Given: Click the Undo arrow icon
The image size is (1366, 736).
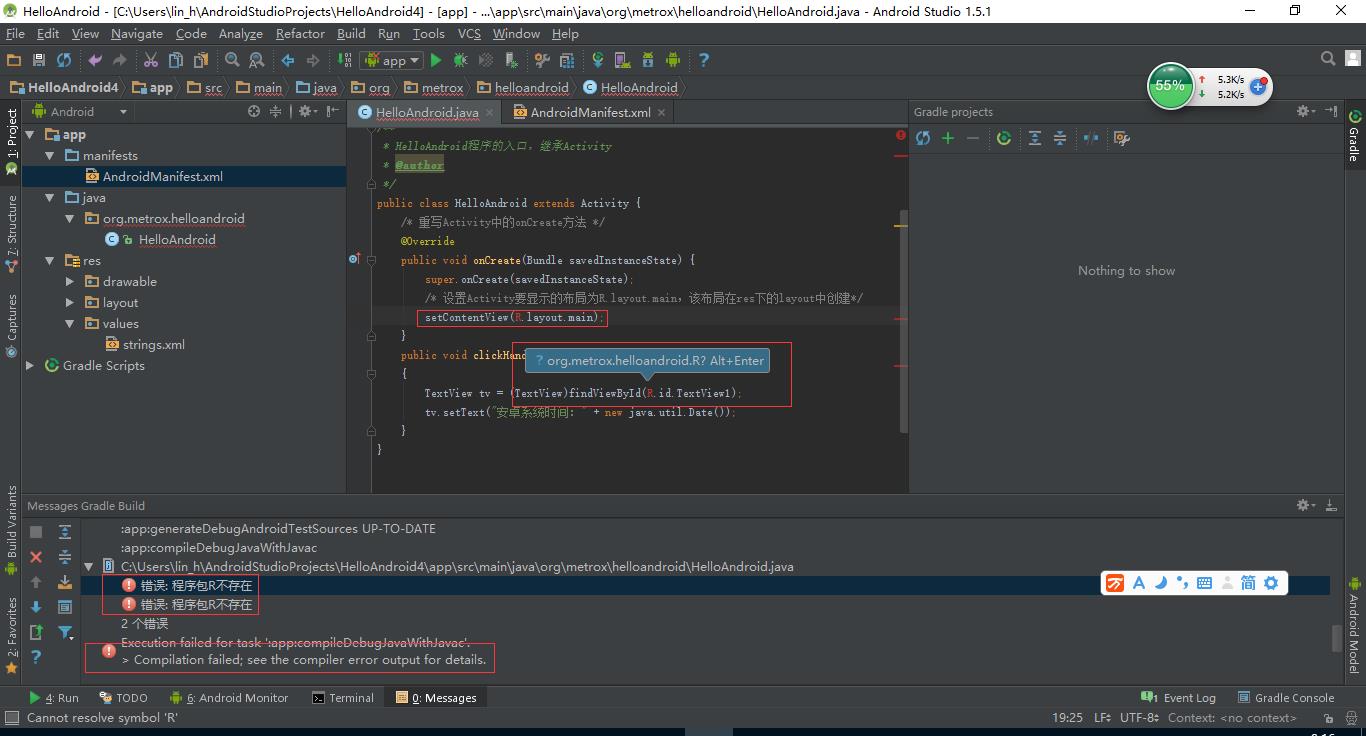Looking at the screenshot, I should coord(95,60).
